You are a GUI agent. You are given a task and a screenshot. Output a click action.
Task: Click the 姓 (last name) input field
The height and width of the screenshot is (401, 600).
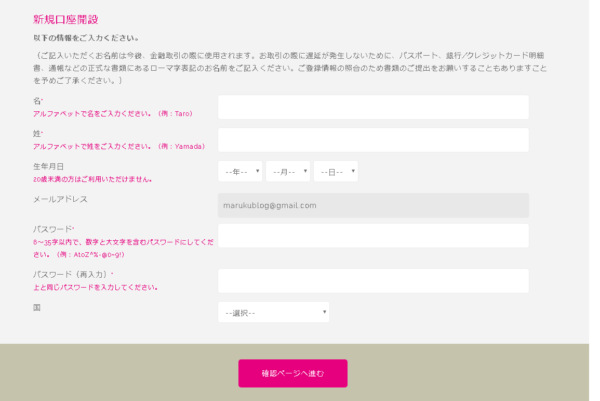tap(373, 140)
